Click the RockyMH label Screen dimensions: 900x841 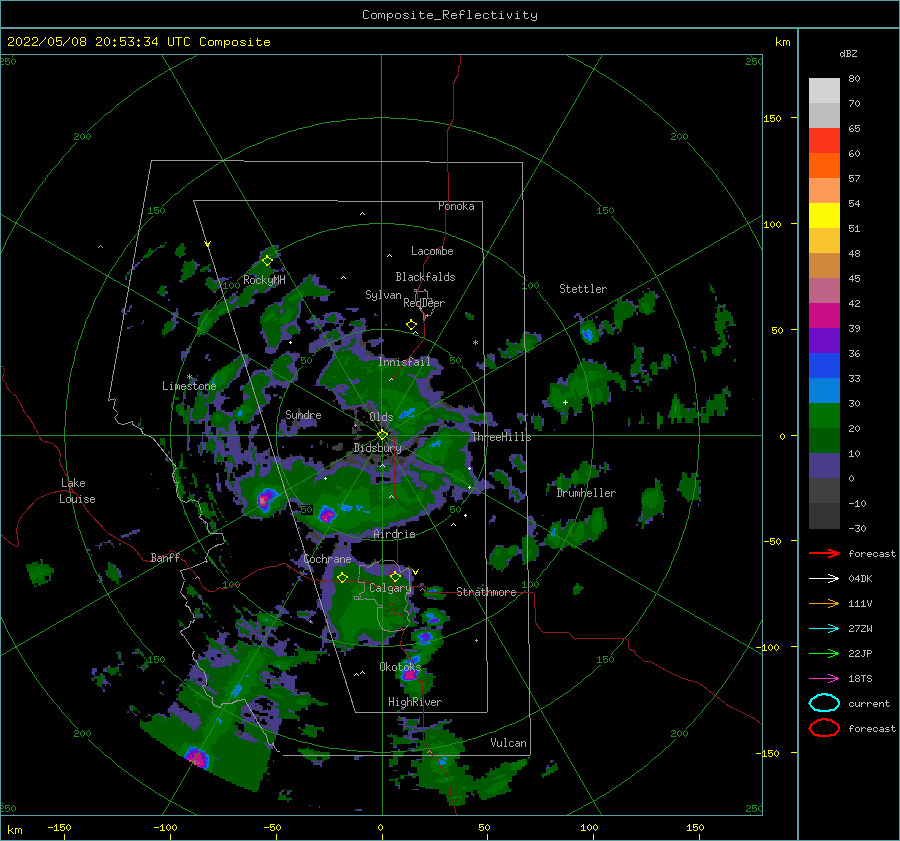[264, 280]
